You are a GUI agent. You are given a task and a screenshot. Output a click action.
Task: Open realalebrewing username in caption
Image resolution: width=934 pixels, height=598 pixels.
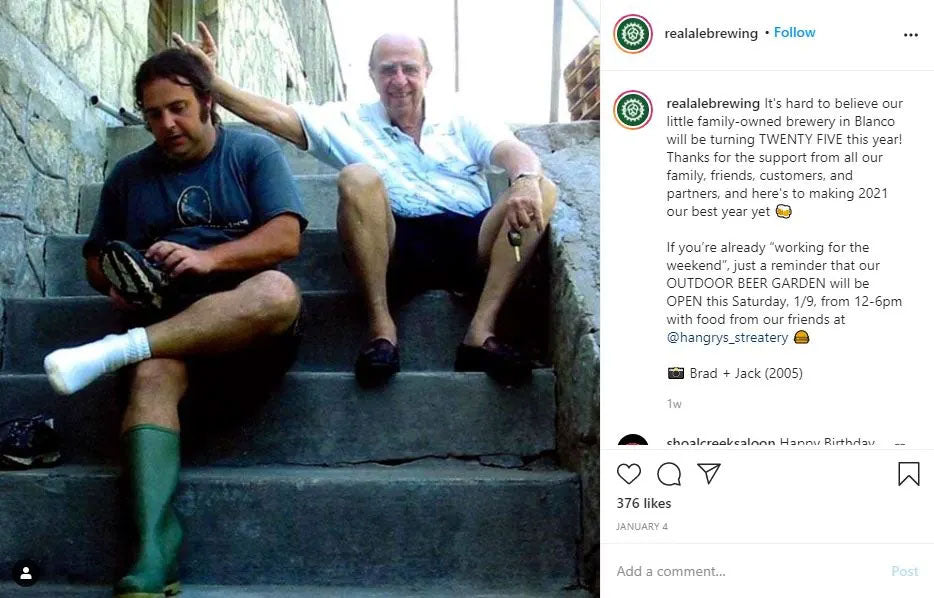713,104
